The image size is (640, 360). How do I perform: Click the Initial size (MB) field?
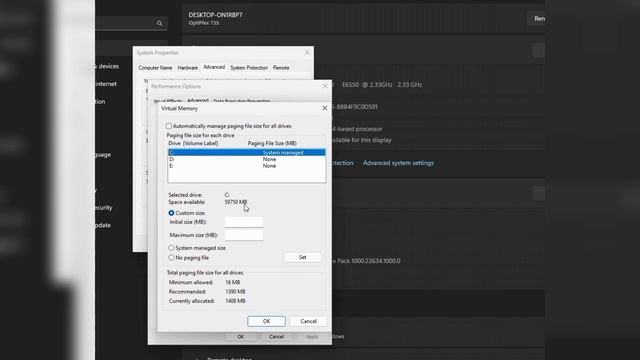[x=244, y=222]
